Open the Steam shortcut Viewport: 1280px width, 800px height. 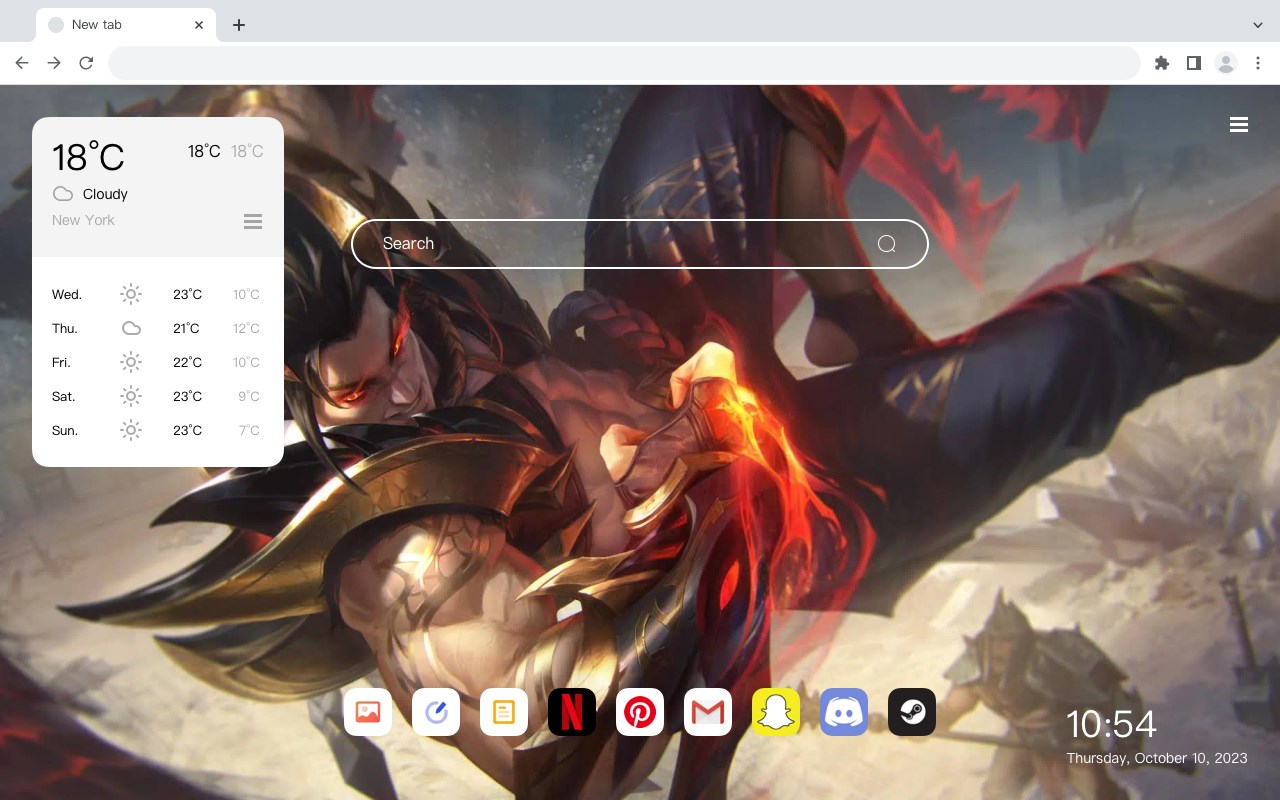click(x=912, y=712)
